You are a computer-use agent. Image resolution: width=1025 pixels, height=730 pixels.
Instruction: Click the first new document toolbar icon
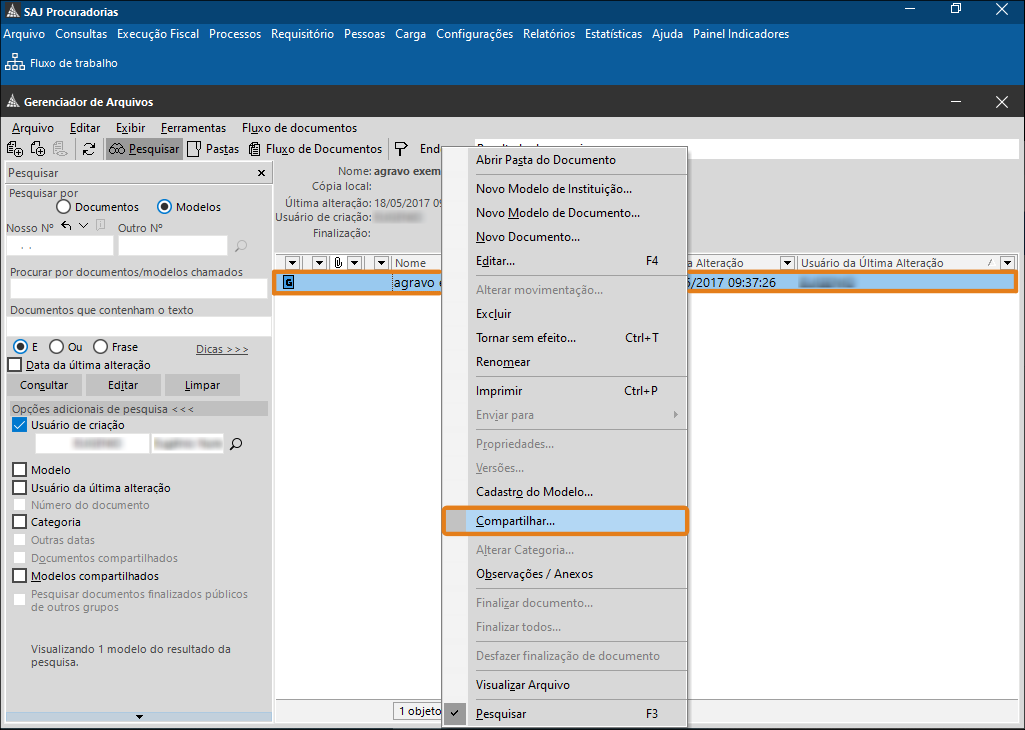tap(15, 149)
